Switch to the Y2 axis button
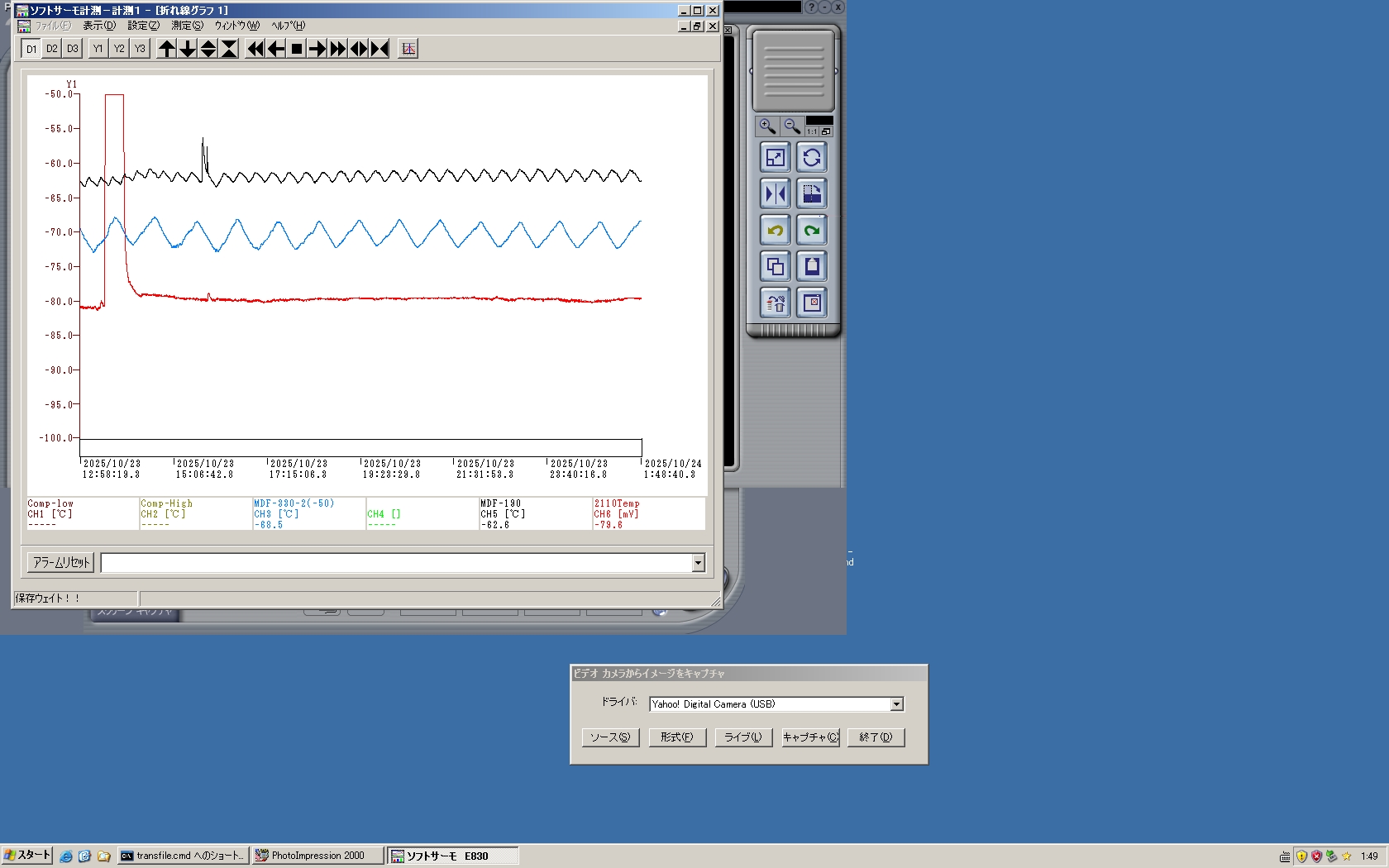 point(119,49)
